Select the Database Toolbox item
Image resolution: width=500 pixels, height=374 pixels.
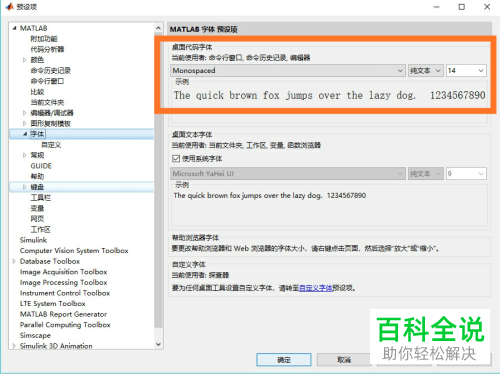[50, 261]
